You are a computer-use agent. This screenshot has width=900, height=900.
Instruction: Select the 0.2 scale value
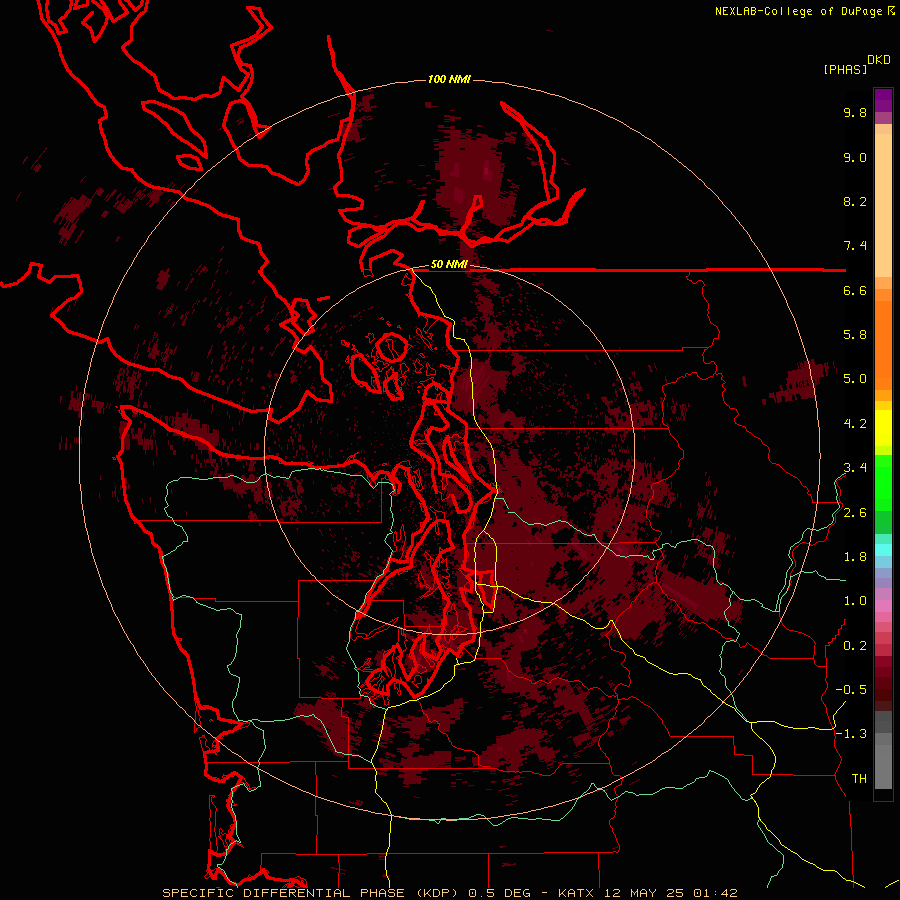[855, 646]
